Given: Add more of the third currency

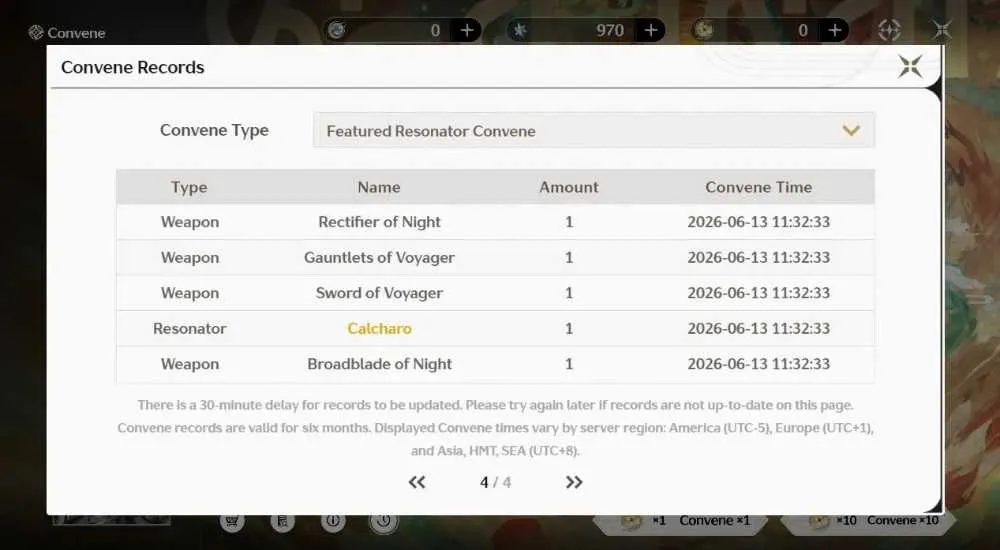Looking at the screenshot, I should tap(834, 30).
